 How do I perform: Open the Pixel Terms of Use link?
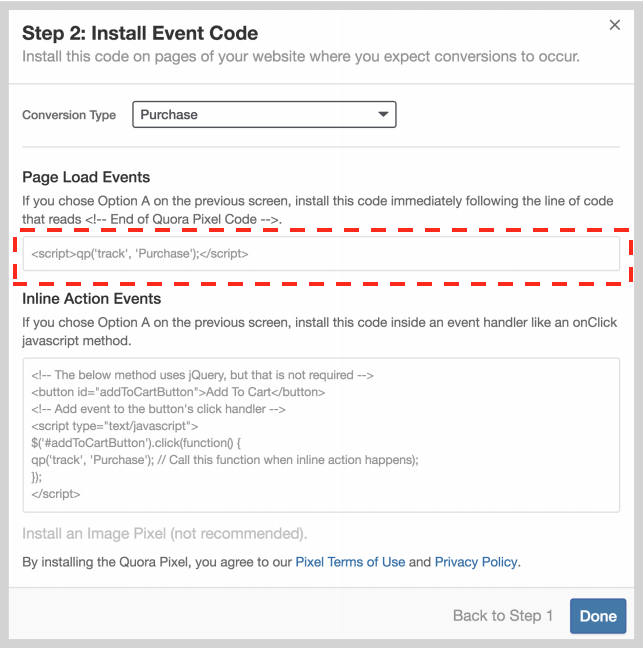click(350, 562)
